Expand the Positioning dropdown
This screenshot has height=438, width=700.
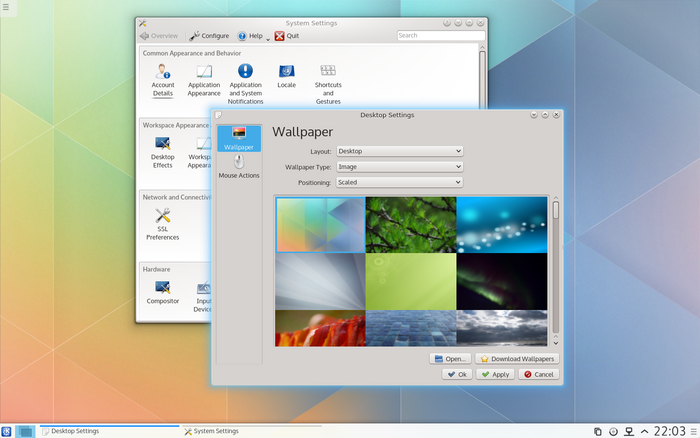point(399,183)
